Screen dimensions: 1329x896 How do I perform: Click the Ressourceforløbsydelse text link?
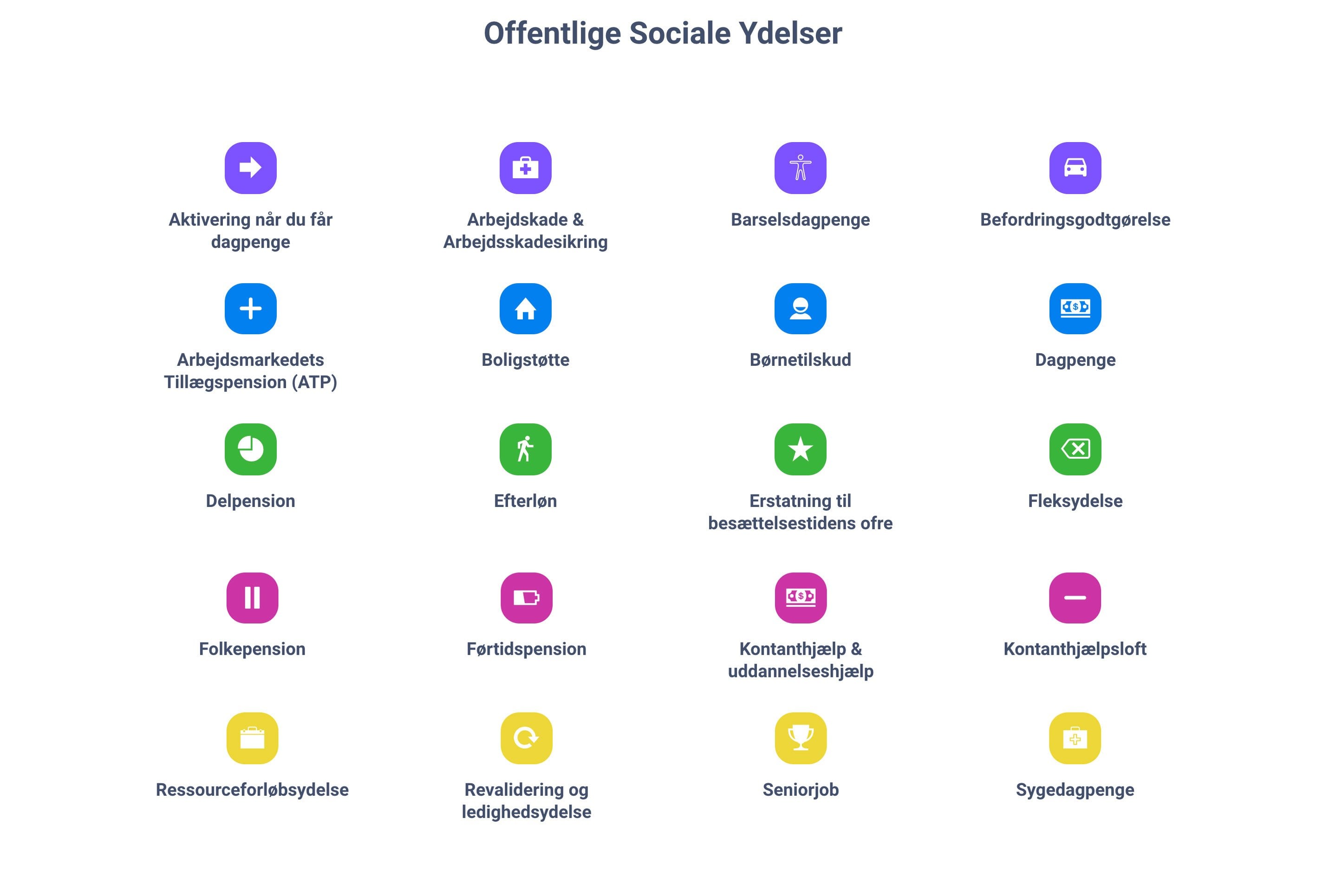point(252,790)
